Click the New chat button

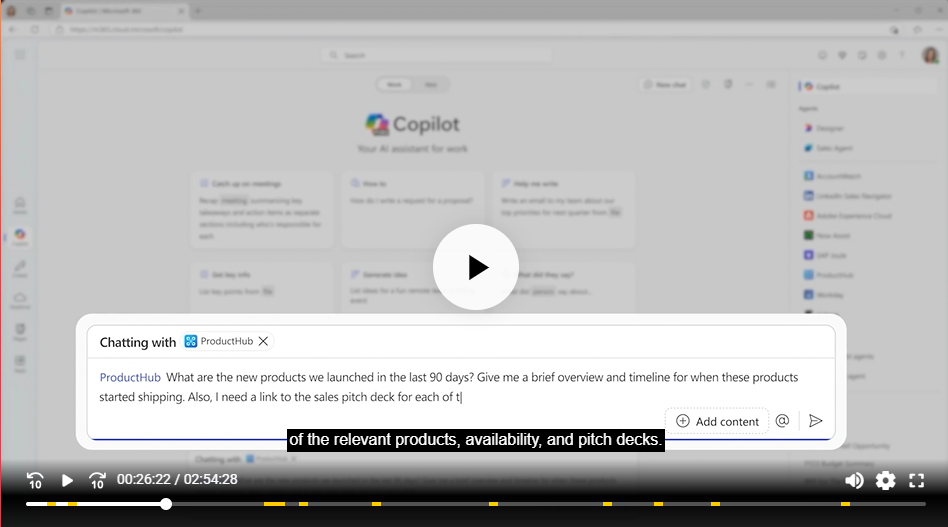[x=665, y=85]
